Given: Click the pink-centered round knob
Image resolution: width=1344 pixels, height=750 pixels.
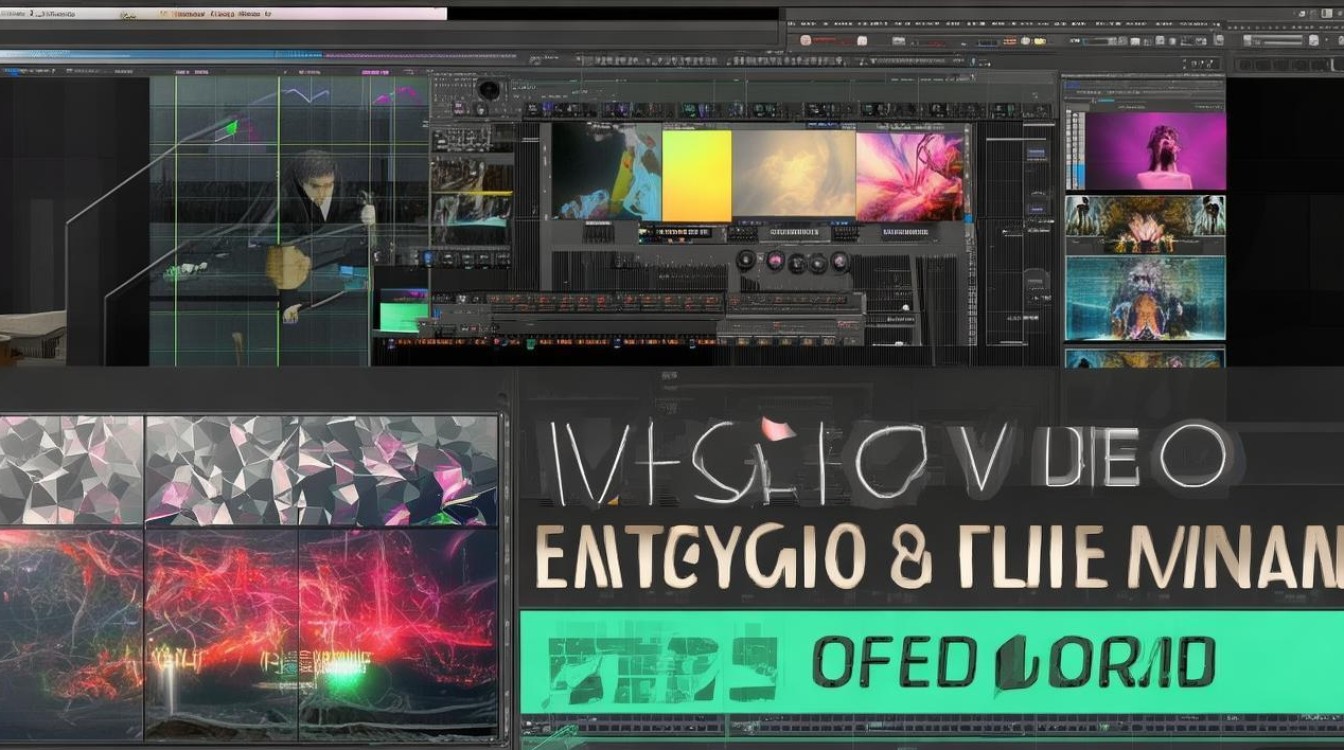Looking at the screenshot, I should 775,261.
